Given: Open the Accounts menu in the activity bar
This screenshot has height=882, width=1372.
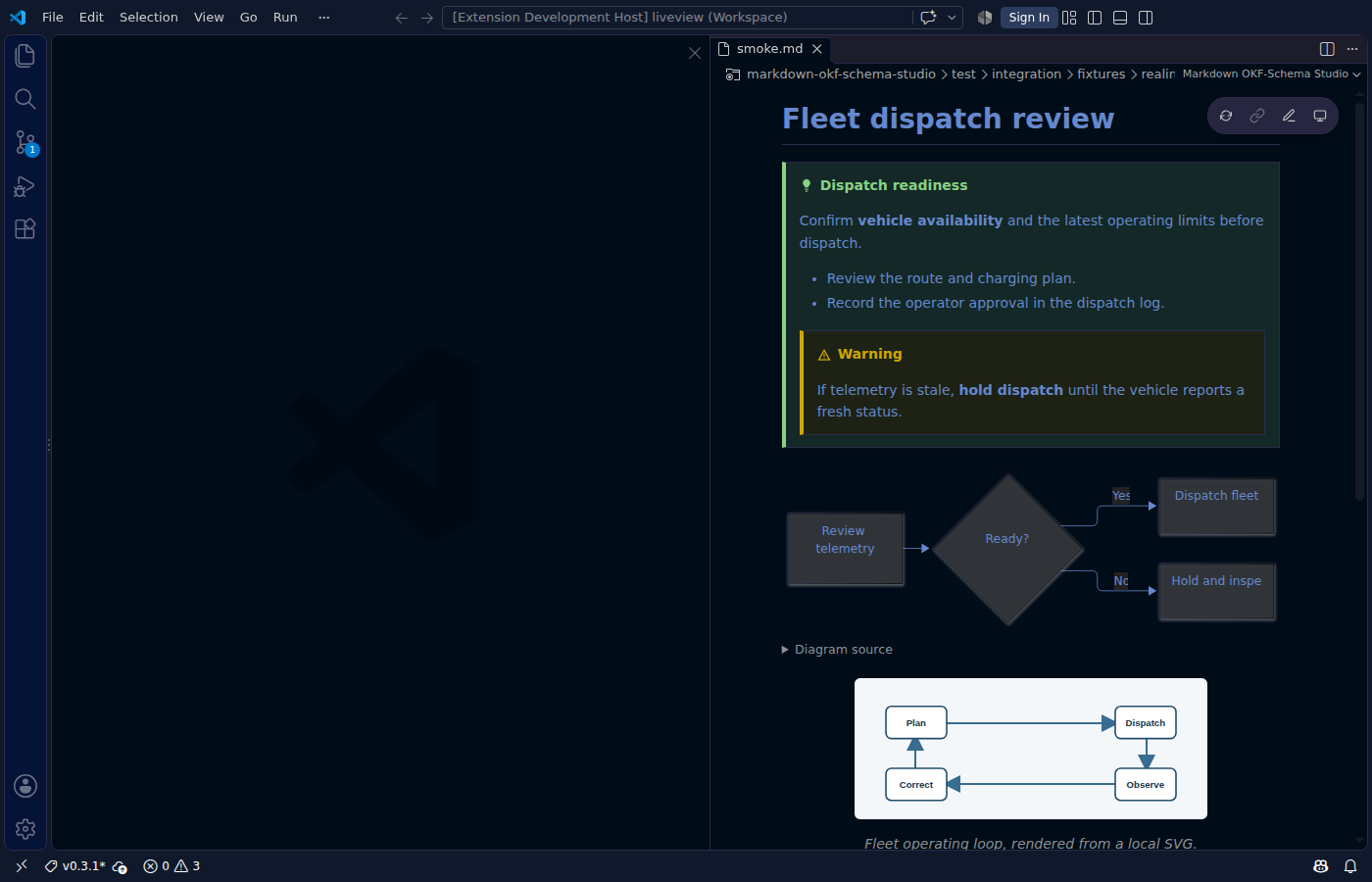Looking at the screenshot, I should (x=25, y=786).
